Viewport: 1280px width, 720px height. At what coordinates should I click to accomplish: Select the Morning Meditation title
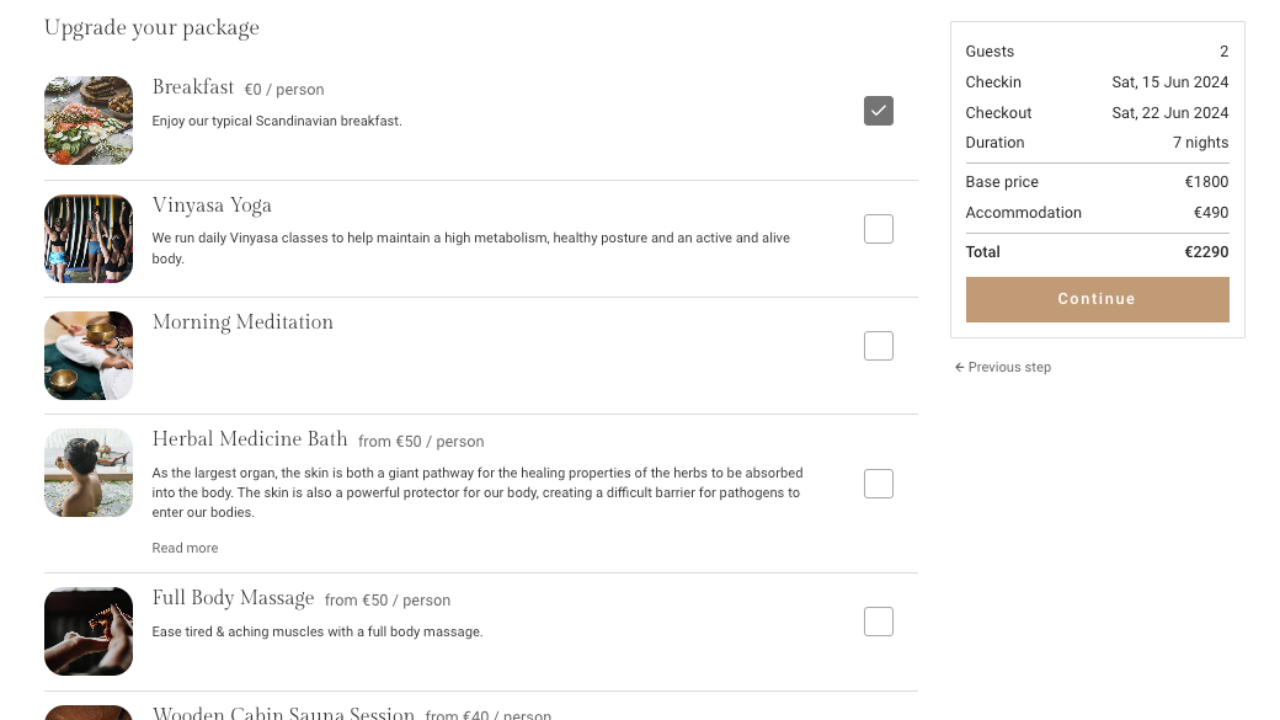click(243, 322)
